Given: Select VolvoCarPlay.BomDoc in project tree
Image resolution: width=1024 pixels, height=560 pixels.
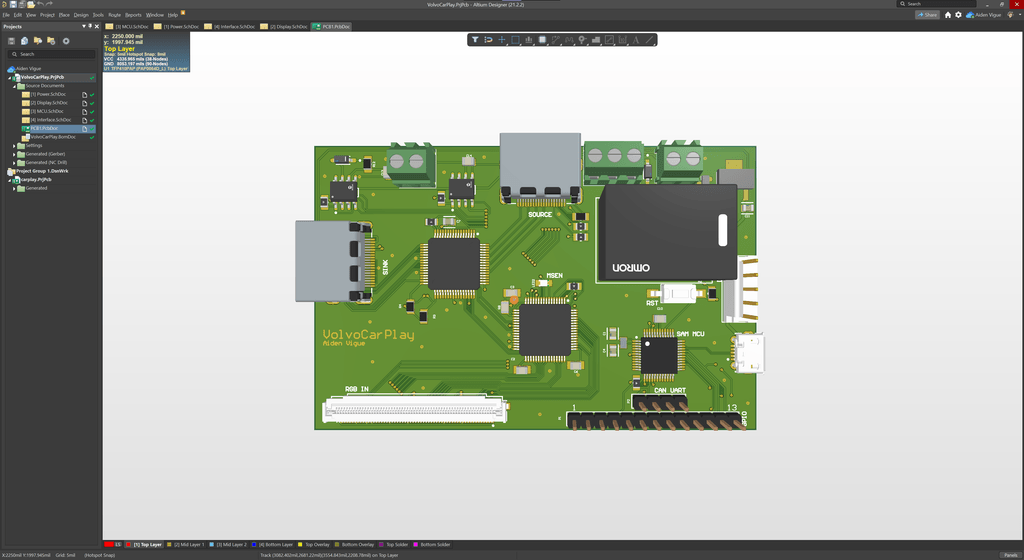Looking at the screenshot, I should click(53, 137).
